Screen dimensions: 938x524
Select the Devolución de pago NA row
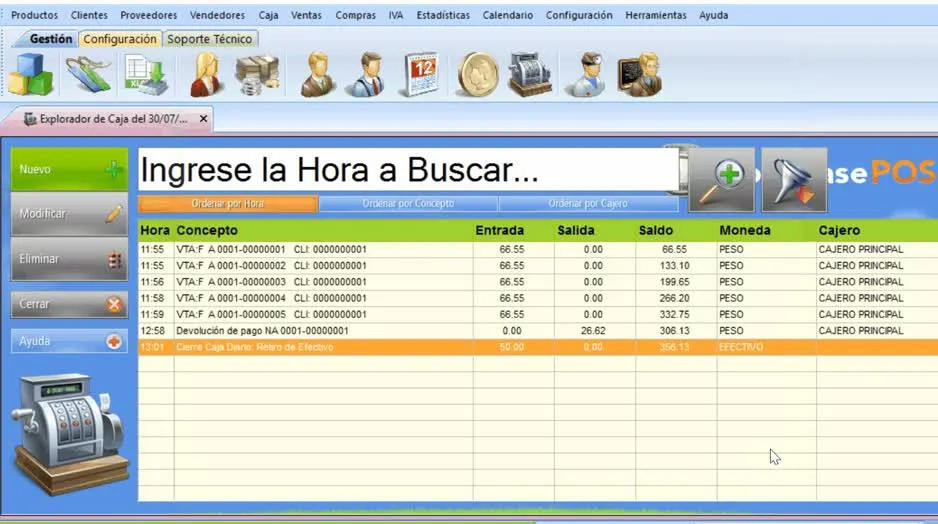[538, 330]
